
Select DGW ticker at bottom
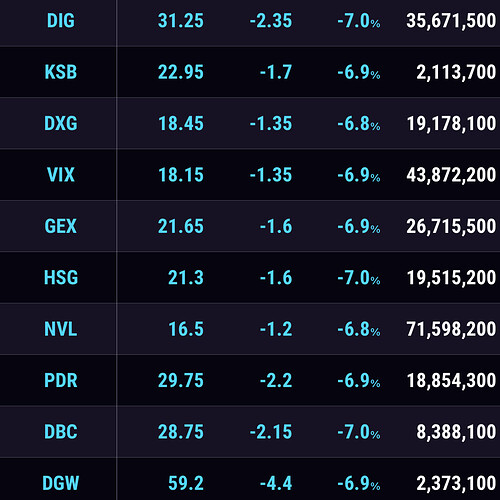click(x=61, y=483)
